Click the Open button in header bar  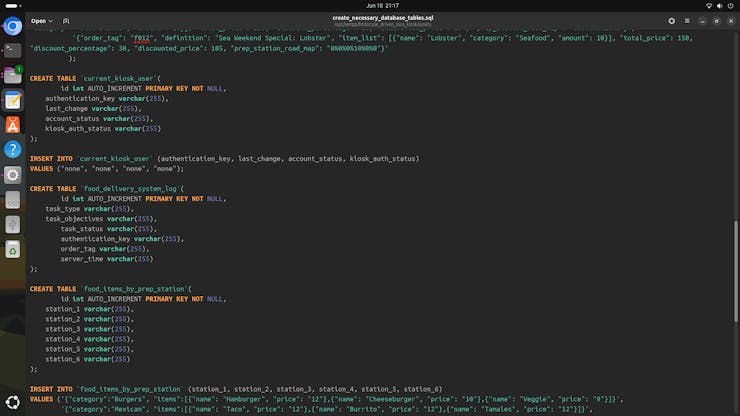tap(38, 20)
